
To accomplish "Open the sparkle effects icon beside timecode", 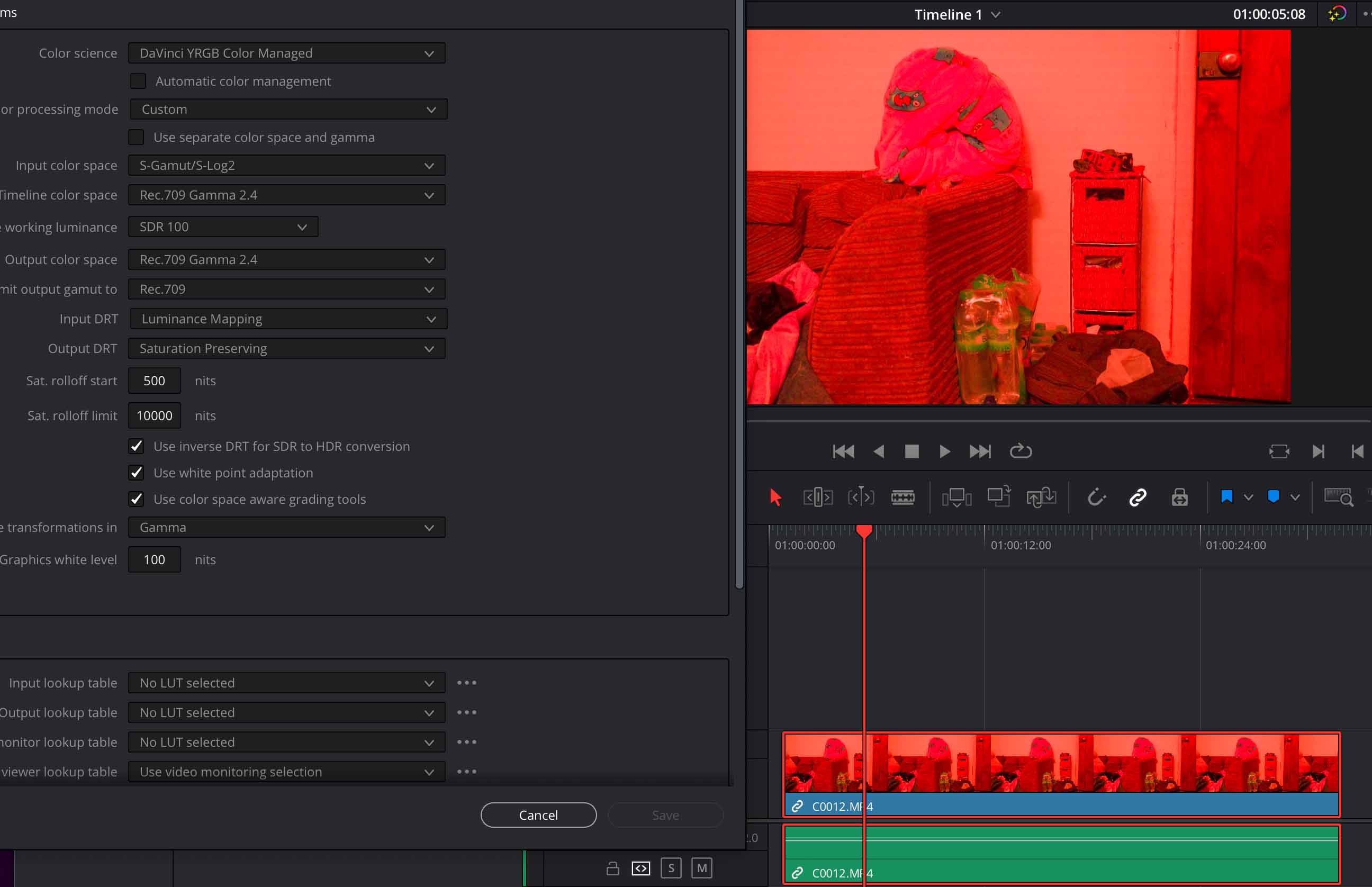I will (x=1338, y=14).
